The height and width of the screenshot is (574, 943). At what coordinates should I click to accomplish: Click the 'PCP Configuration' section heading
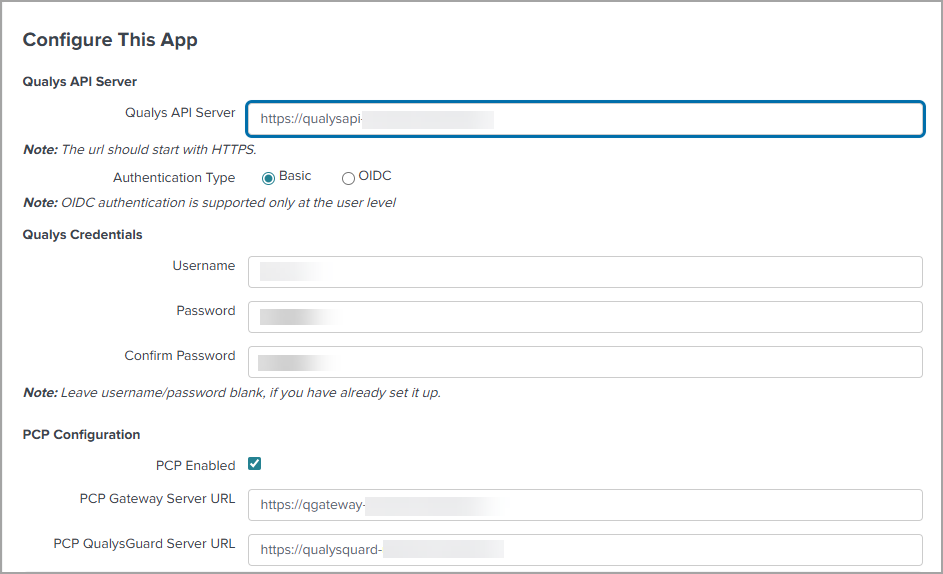(x=81, y=434)
